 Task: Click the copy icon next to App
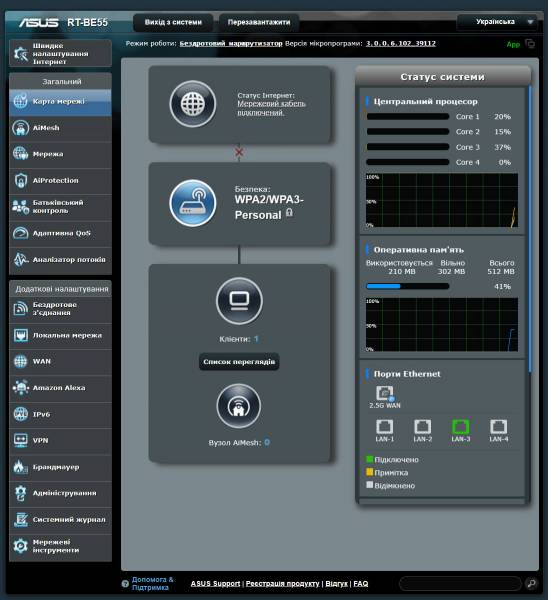coord(530,44)
